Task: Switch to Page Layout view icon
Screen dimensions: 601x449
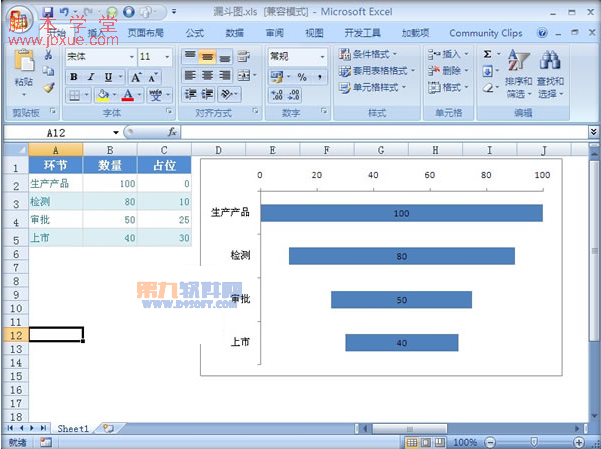Action: [426, 442]
